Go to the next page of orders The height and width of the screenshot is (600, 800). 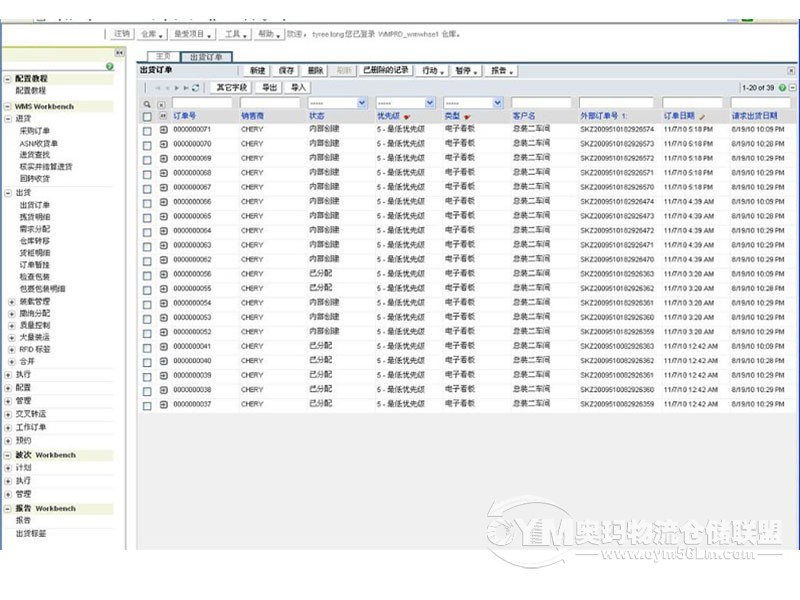(177, 88)
